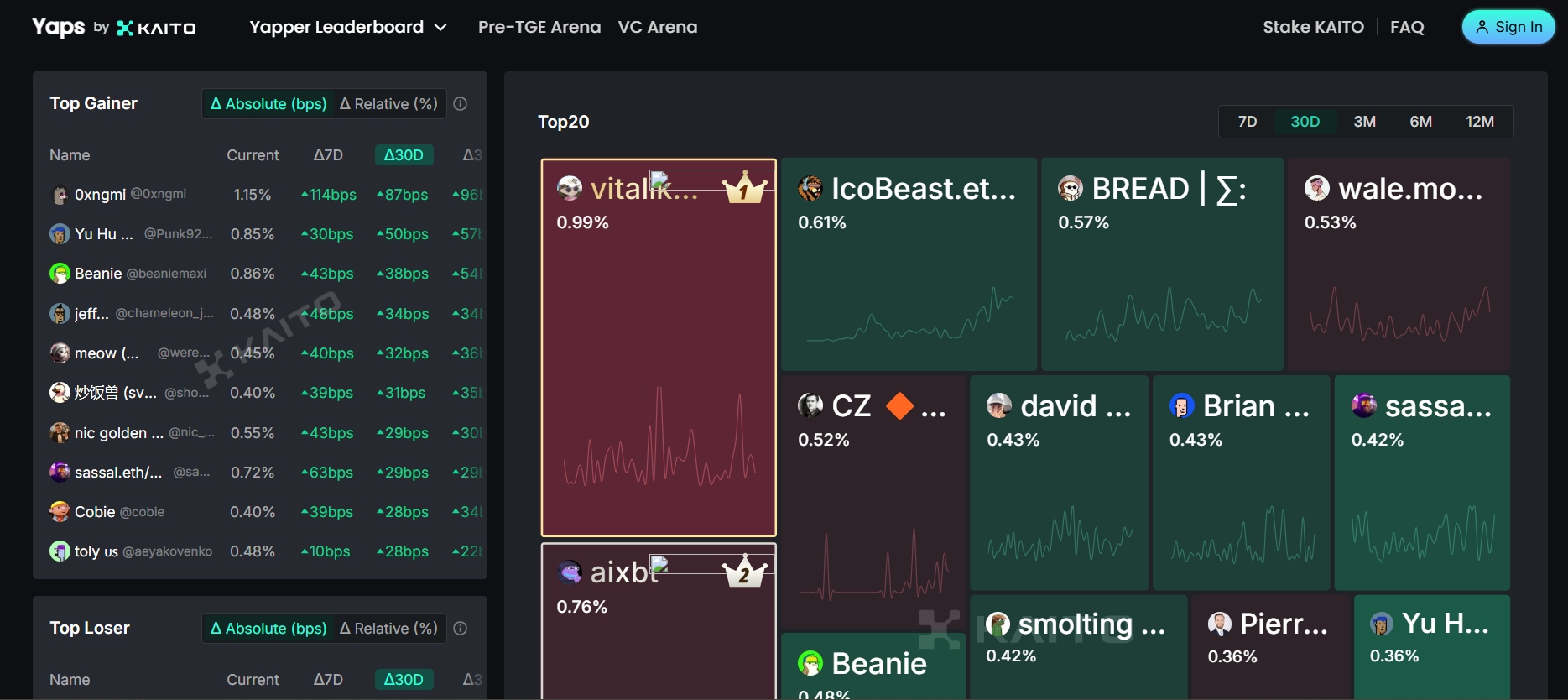The height and width of the screenshot is (700, 1568).
Task: Click the Sign In button
Action: (1508, 27)
